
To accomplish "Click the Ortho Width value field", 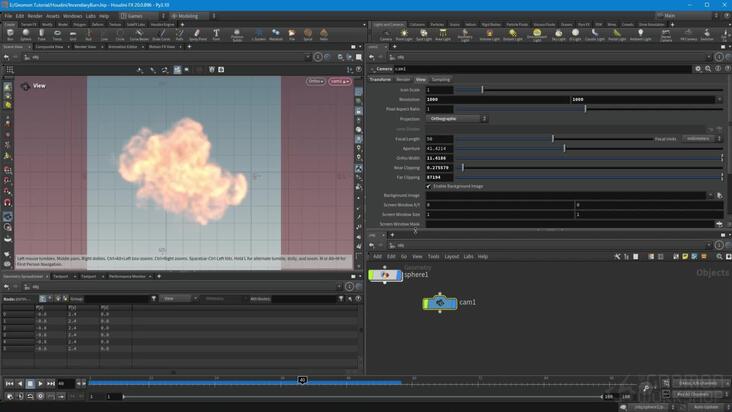I will click(x=439, y=158).
